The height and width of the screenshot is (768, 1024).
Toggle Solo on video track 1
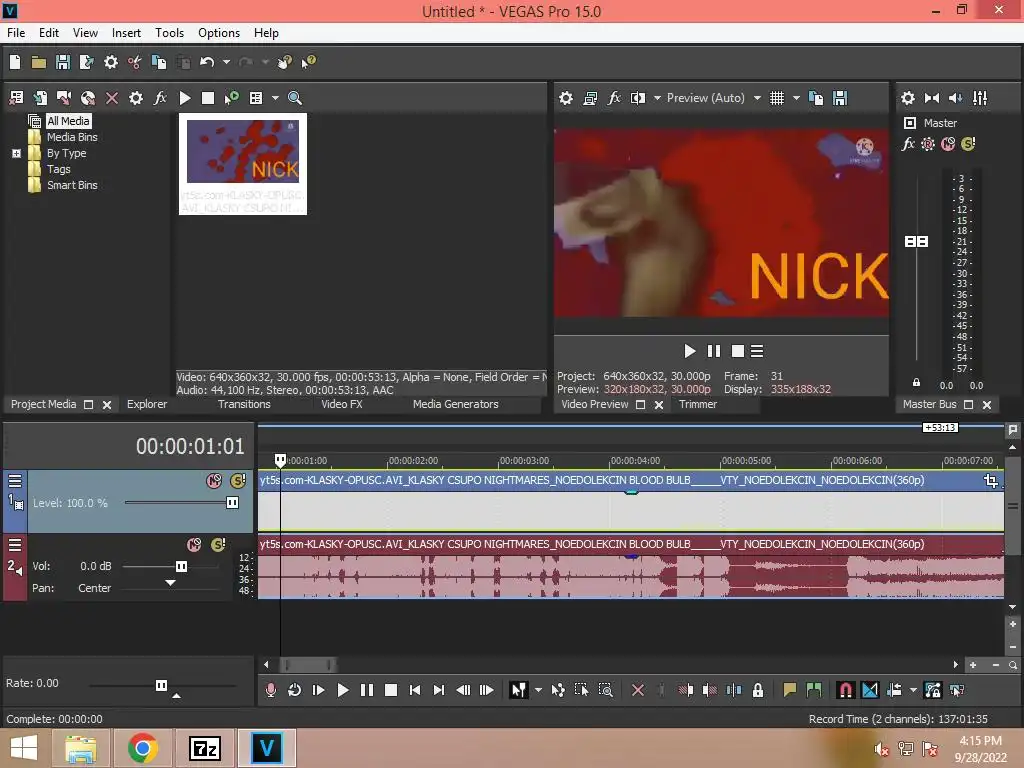coord(238,481)
